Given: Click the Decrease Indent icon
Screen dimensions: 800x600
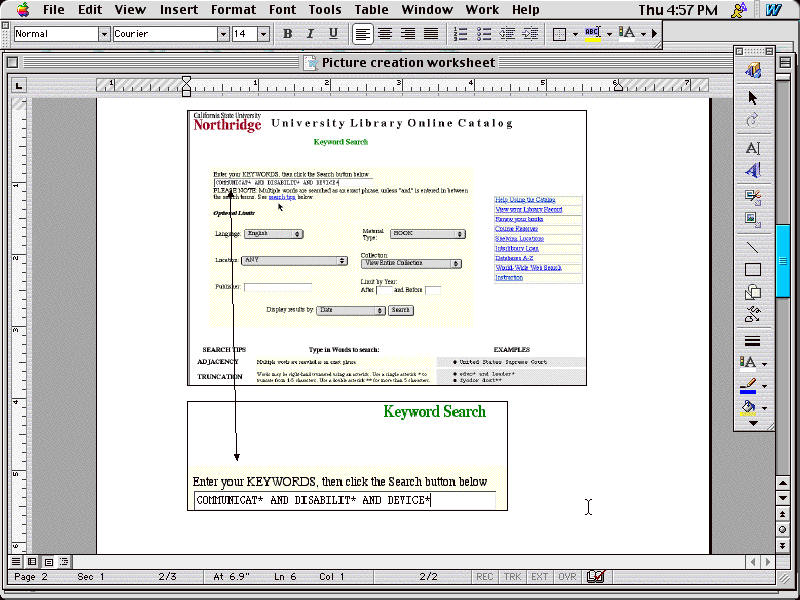Looking at the screenshot, I should [507, 34].
